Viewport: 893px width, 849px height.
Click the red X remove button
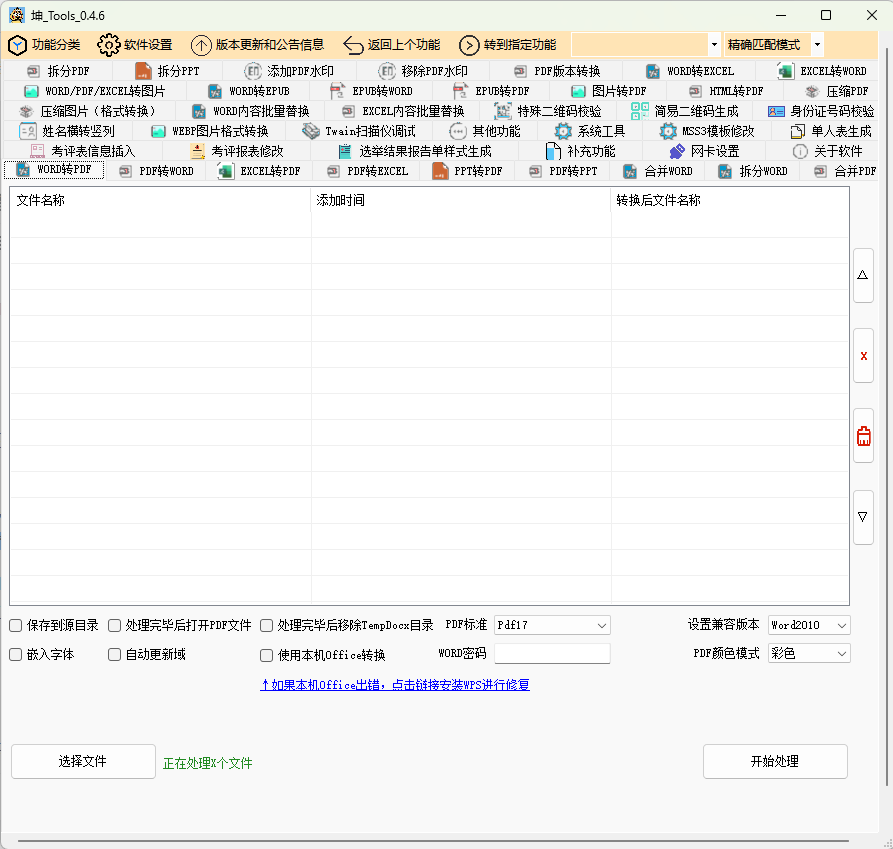(x=863, y=356)
